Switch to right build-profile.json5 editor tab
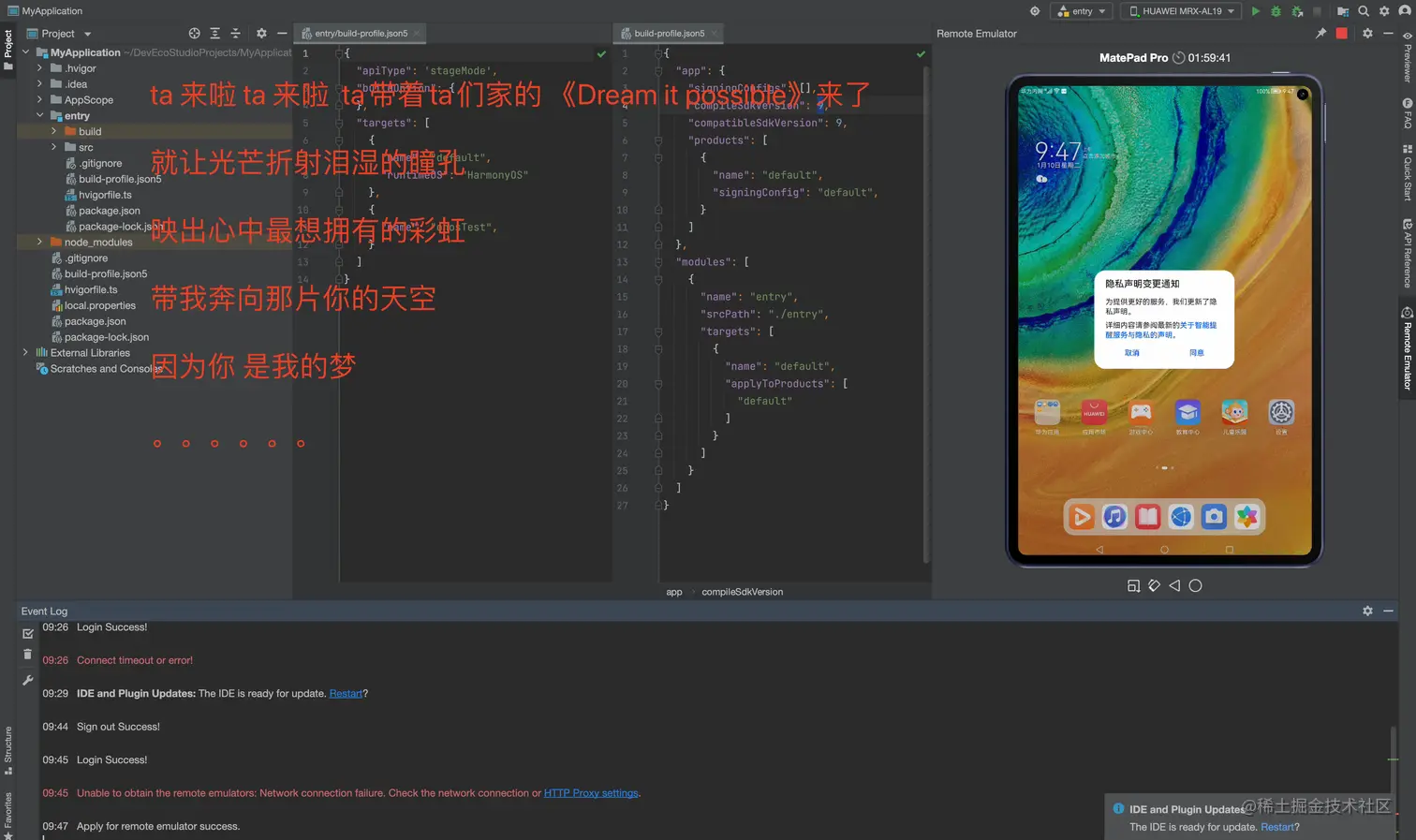Screen dimensions: 1416x840 tap(669, 34)
